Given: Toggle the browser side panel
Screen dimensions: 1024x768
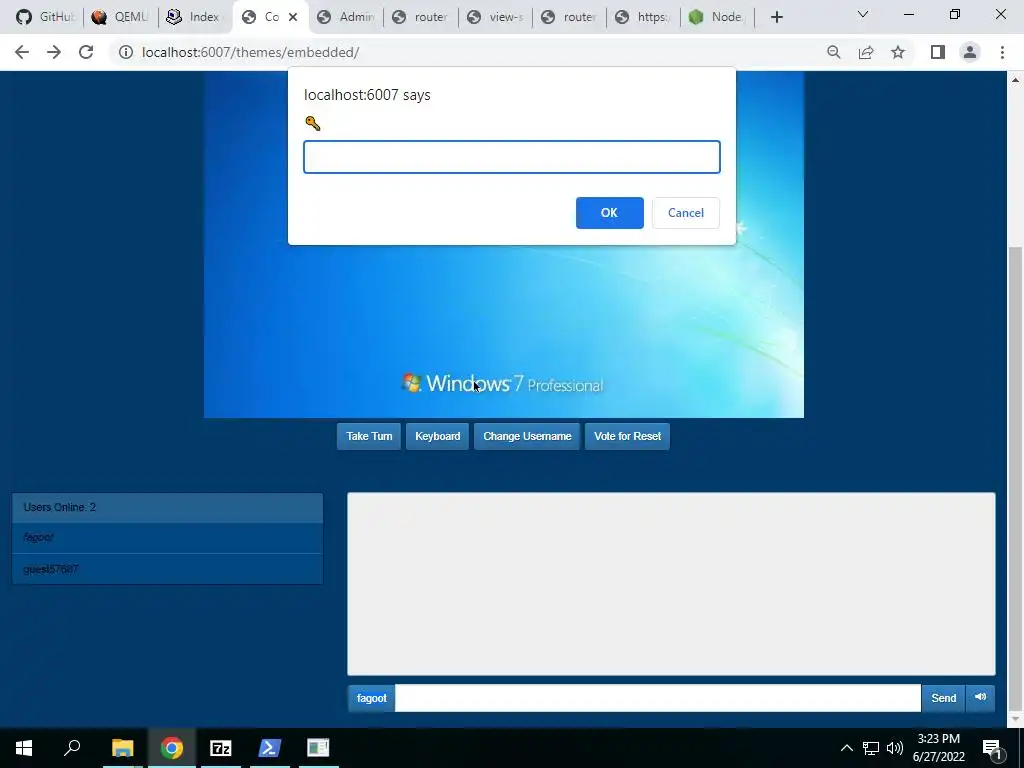Looking at the screenshot, I should pyautogui.click(x=938, y=52).
